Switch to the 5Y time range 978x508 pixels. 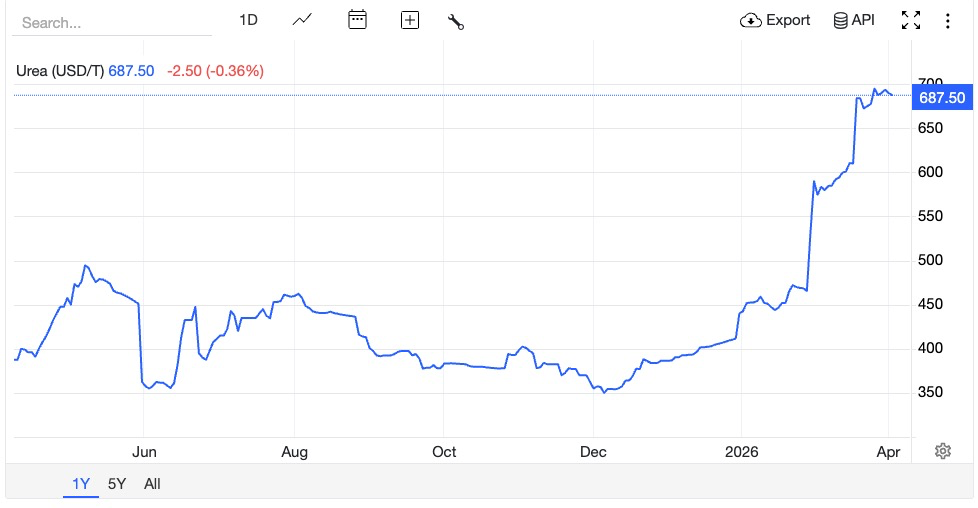coord(117,484)
